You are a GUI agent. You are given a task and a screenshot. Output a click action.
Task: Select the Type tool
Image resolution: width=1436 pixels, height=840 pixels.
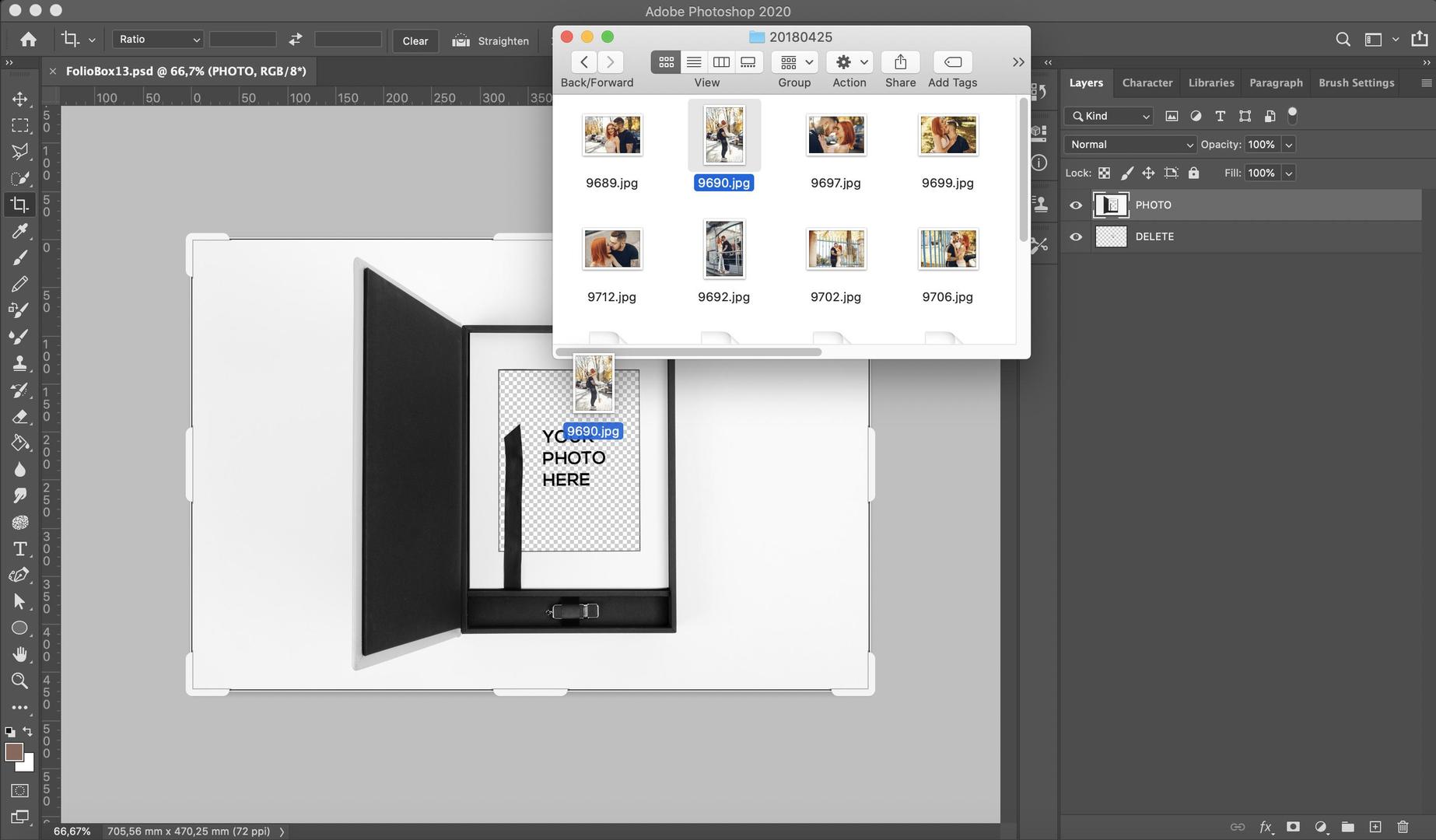(x=20, y=548)
